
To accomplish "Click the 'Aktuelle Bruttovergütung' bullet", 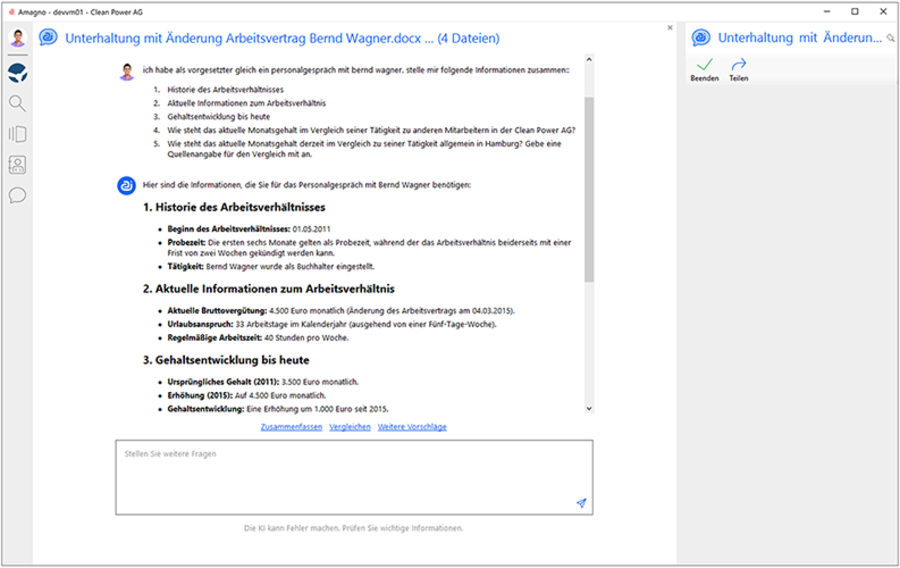I will 341,310.
